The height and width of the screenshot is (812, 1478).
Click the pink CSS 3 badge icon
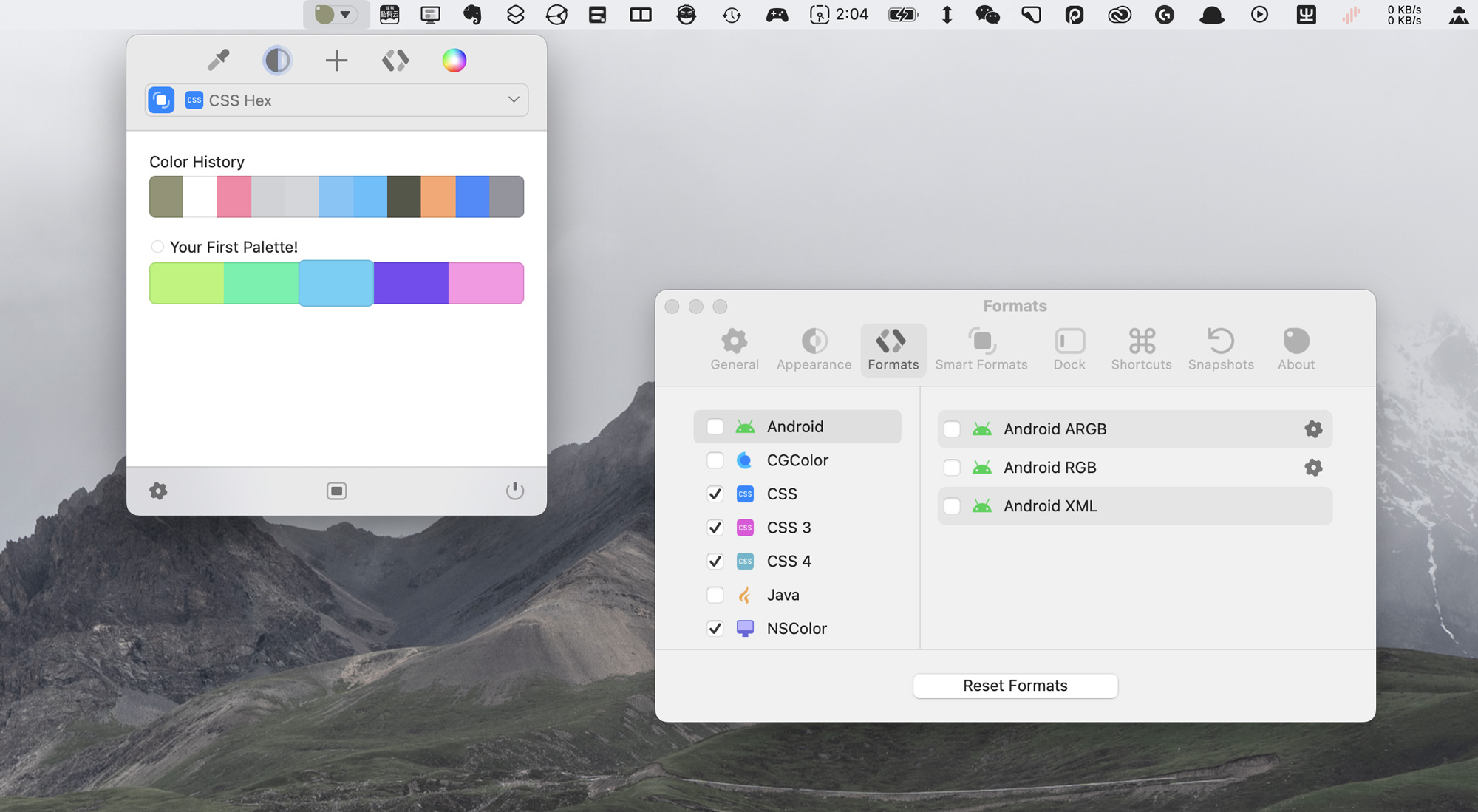tap(745, 528)
